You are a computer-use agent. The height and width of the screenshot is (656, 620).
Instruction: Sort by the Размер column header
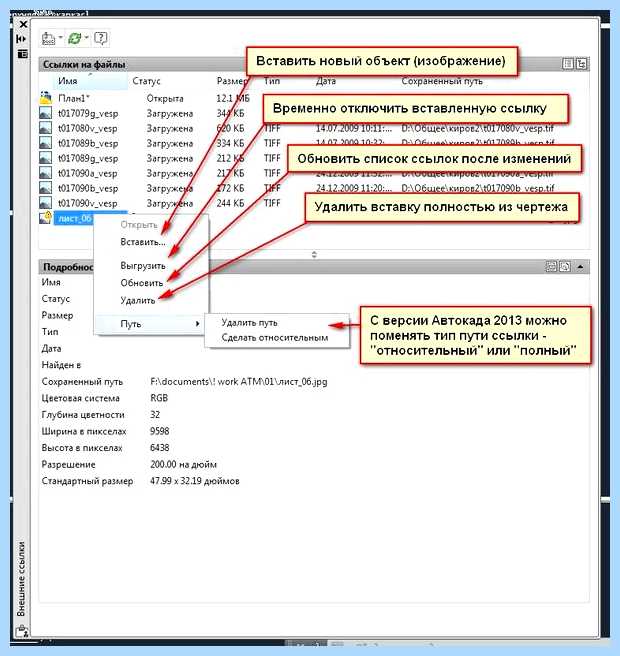[231, 81]
